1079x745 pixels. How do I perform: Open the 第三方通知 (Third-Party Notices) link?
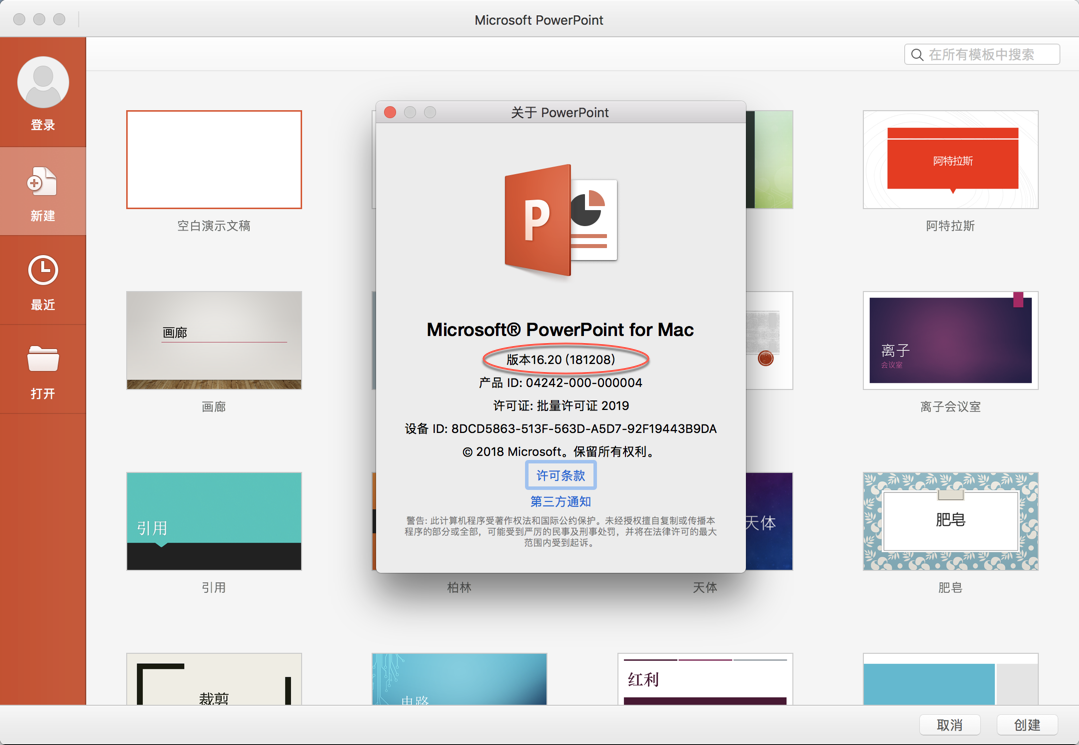click(560, 500)
